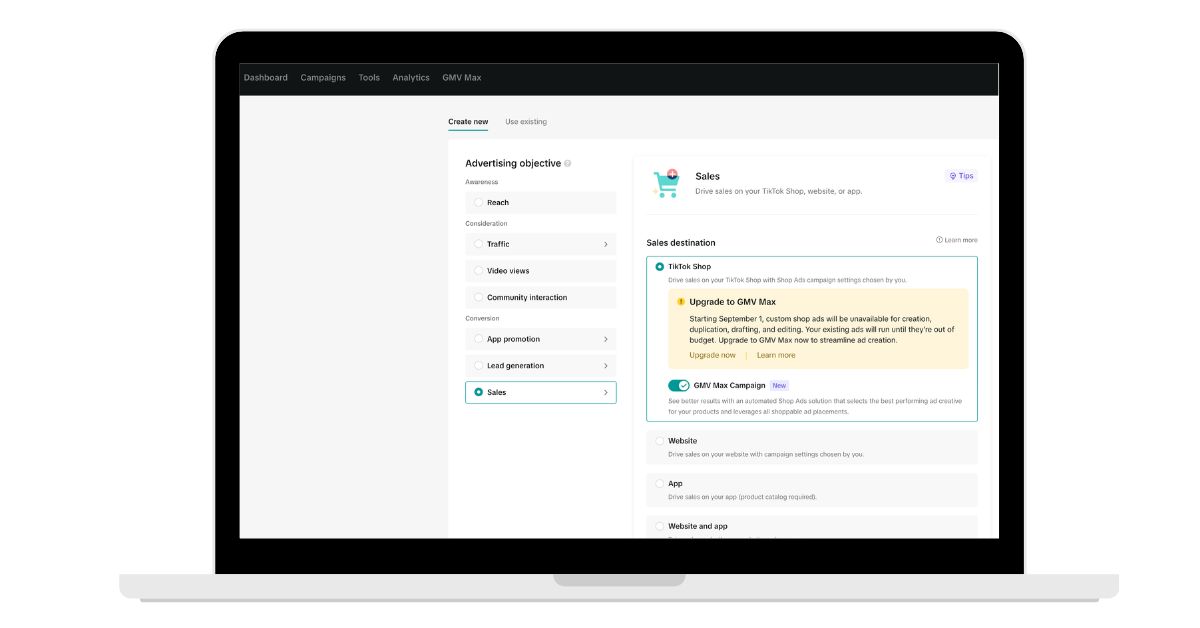1200x628 pixels.
Task: Click the Sales shopping cart icon
Action: coord(666,183)
